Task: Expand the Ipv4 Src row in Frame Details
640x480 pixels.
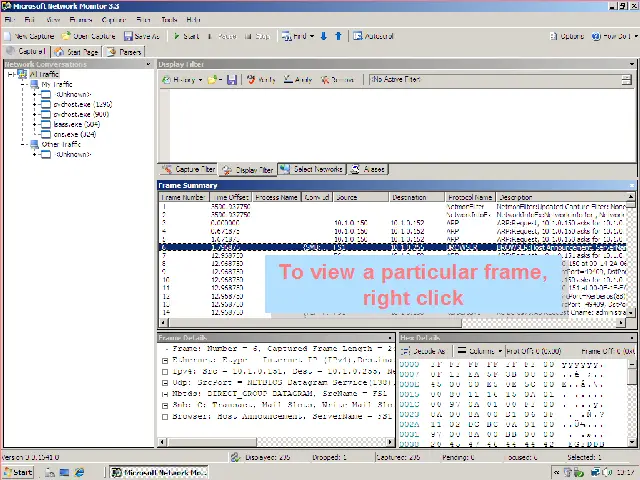Action: tap(165, 372)
